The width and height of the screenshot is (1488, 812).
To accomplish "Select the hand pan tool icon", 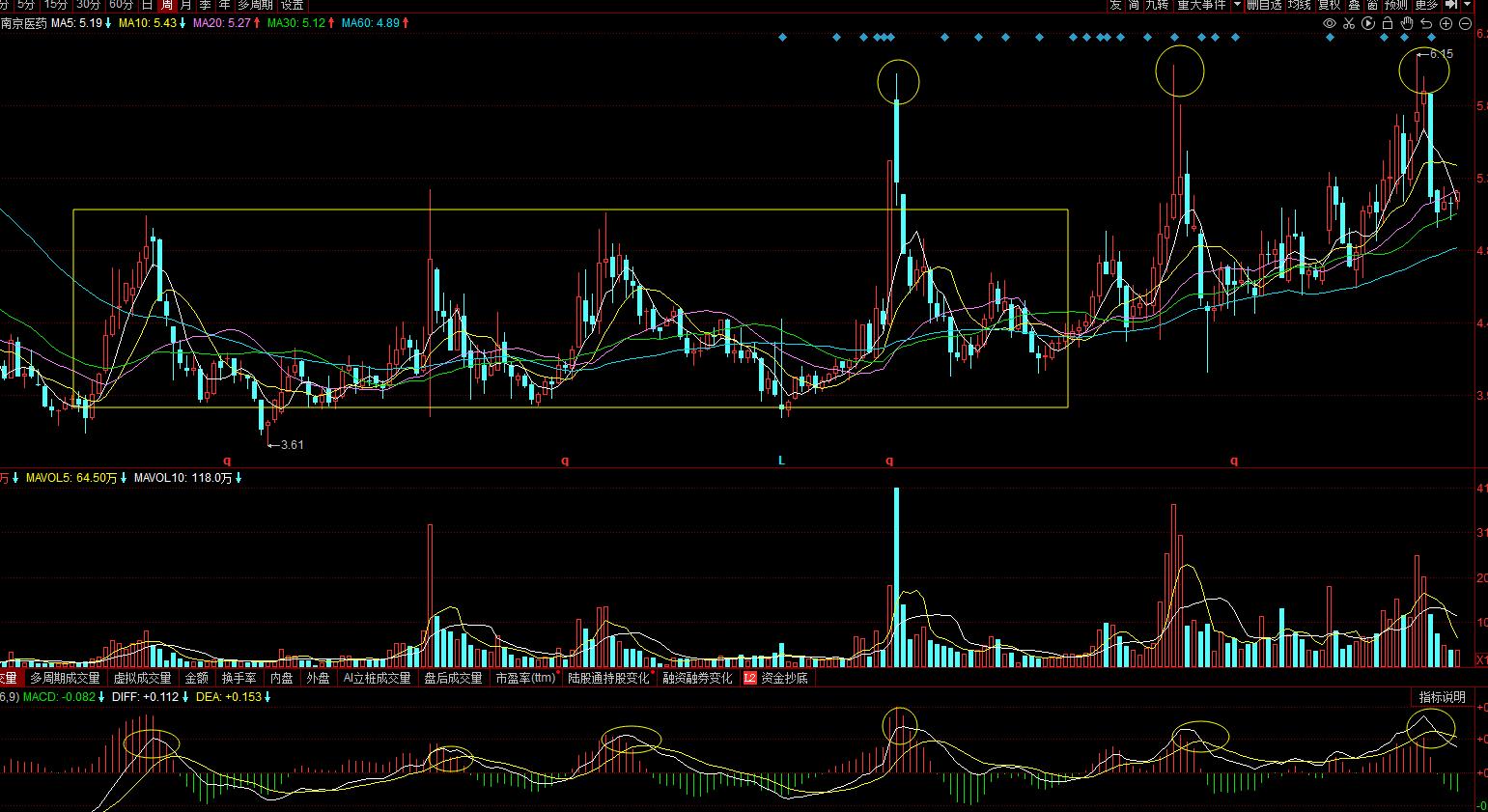I will pyautogui.click(x=1407, y=23).
